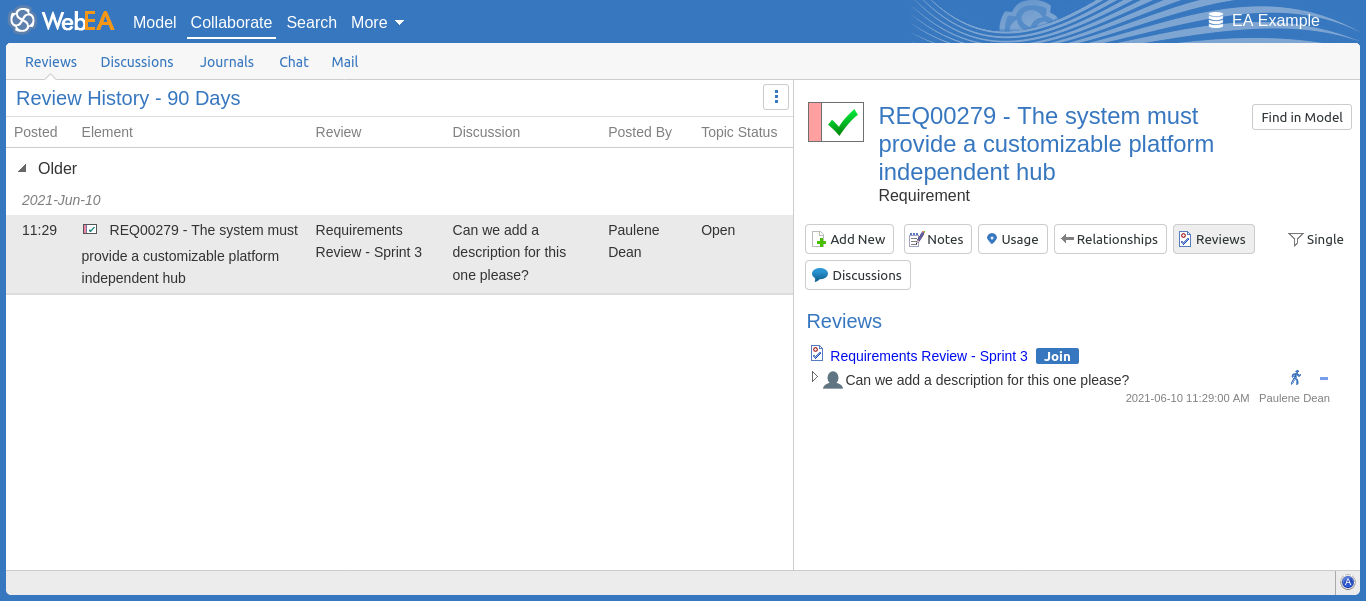Open the Requirements Review - Sprint 3 link

click(x=928, y=356)
